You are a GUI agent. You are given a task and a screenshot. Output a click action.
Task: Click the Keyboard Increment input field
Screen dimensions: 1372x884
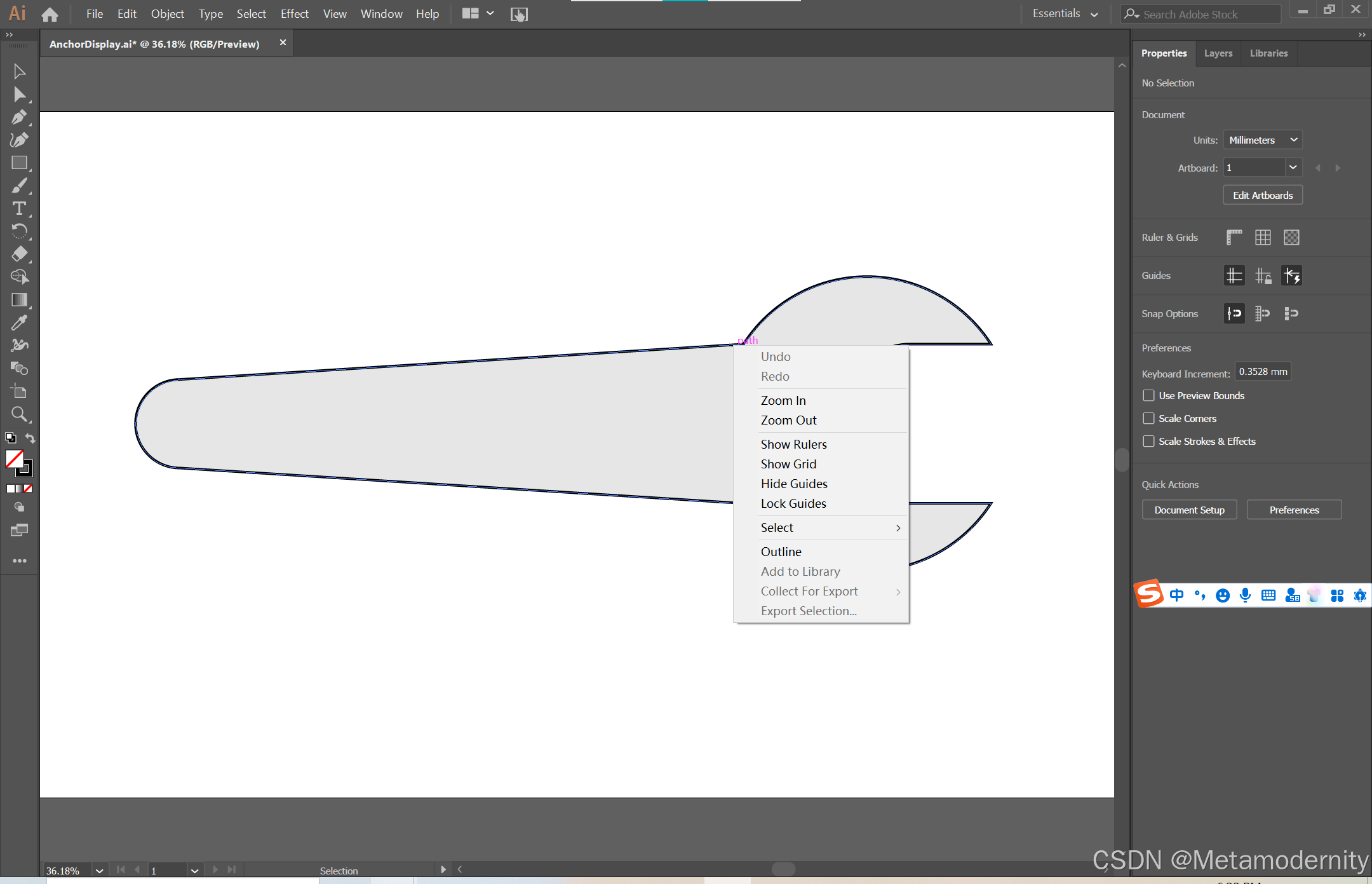tap(1262, 372)
